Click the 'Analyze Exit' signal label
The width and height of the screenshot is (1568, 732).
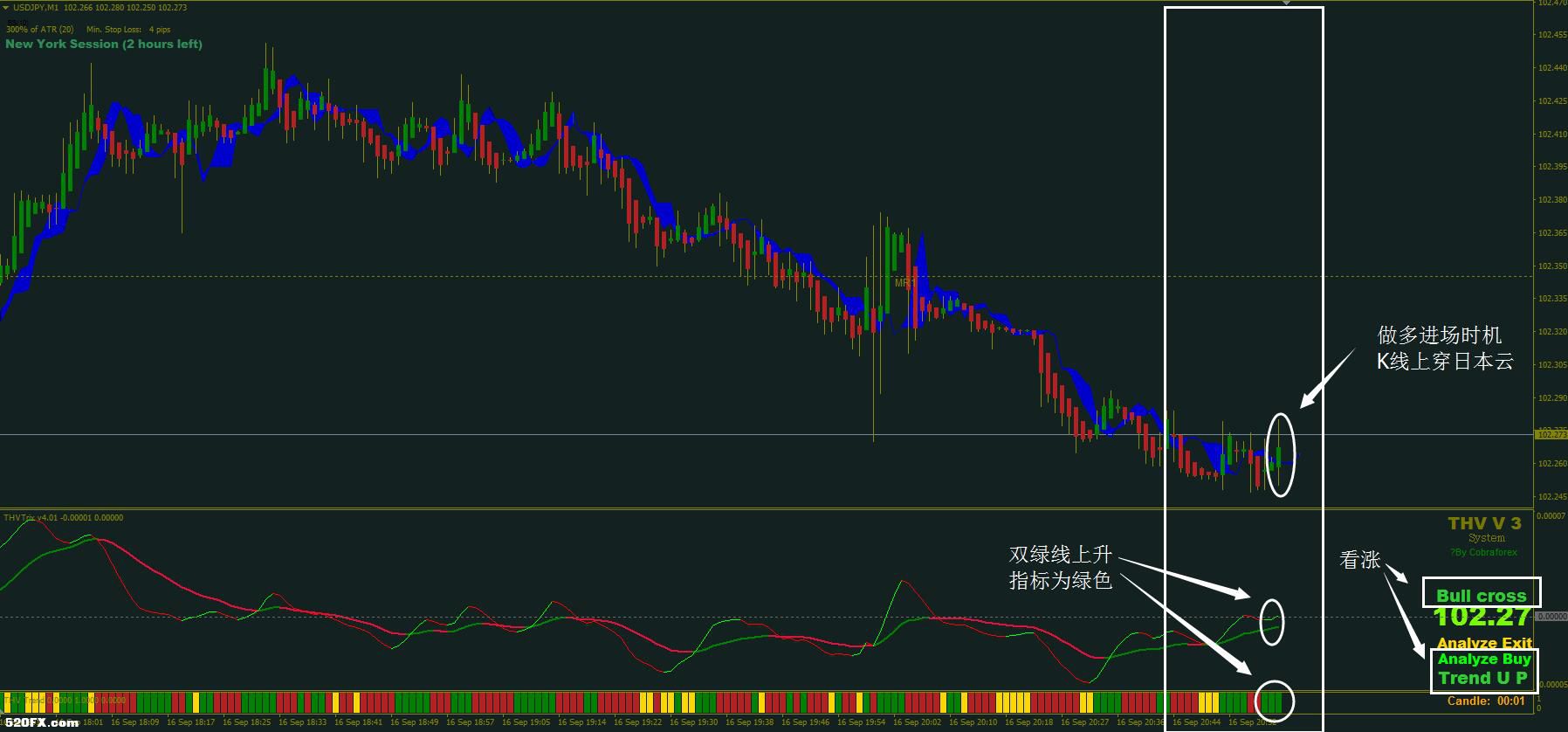(x=1484, y=643)
